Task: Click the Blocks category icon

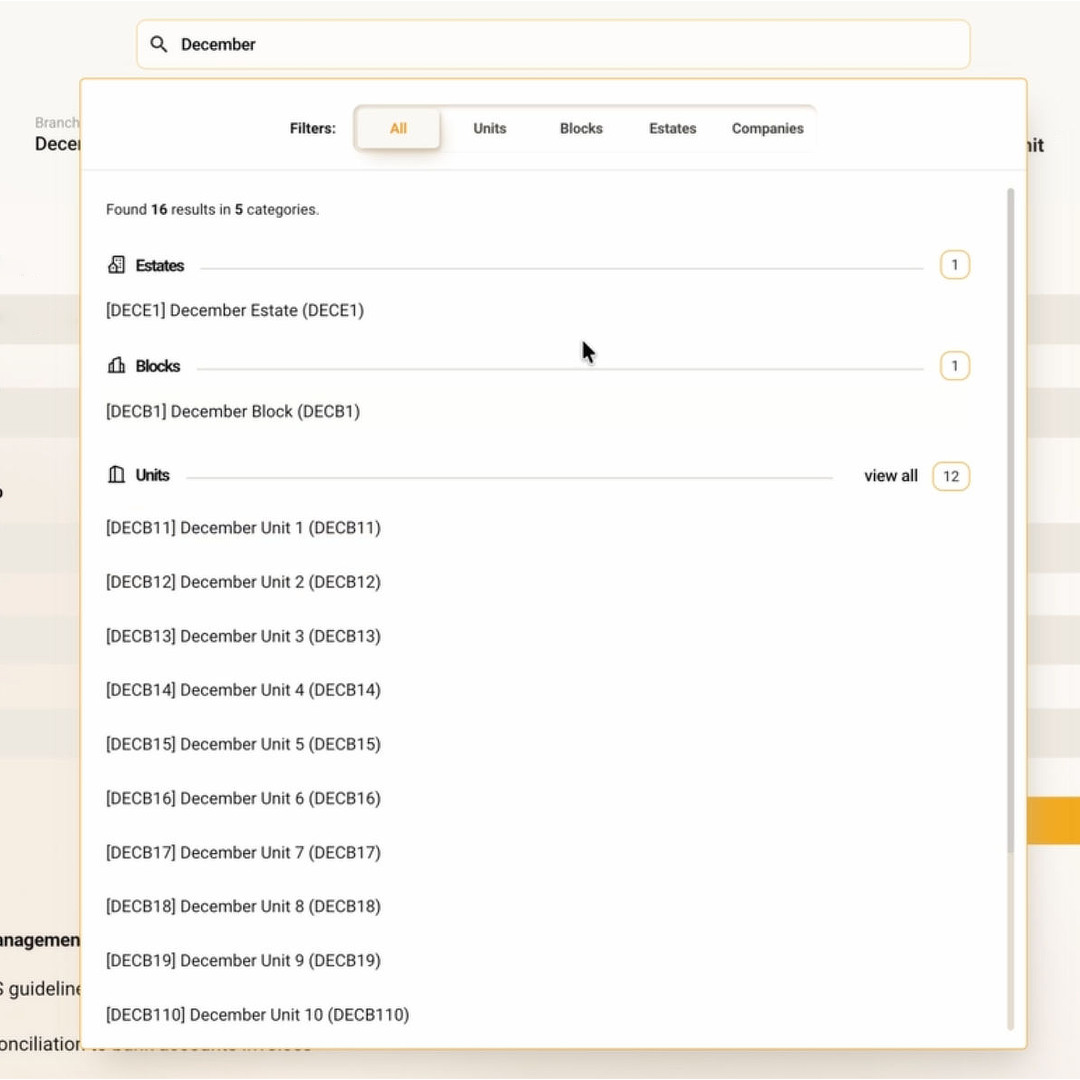Action: click(116, 366)
